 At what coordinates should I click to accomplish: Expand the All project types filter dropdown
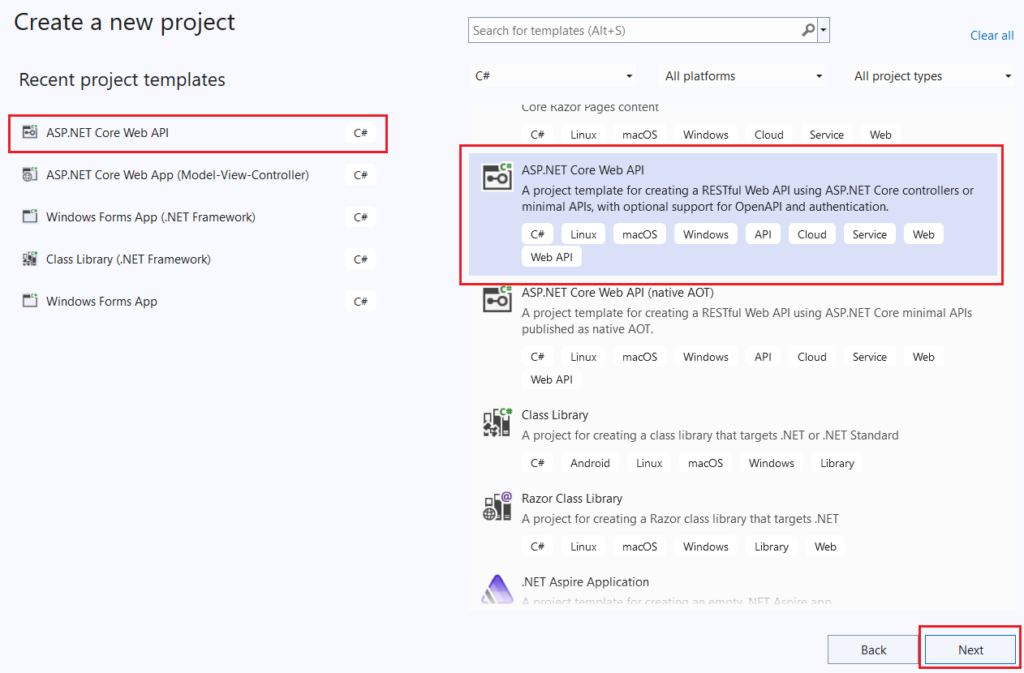coord(932,76)
